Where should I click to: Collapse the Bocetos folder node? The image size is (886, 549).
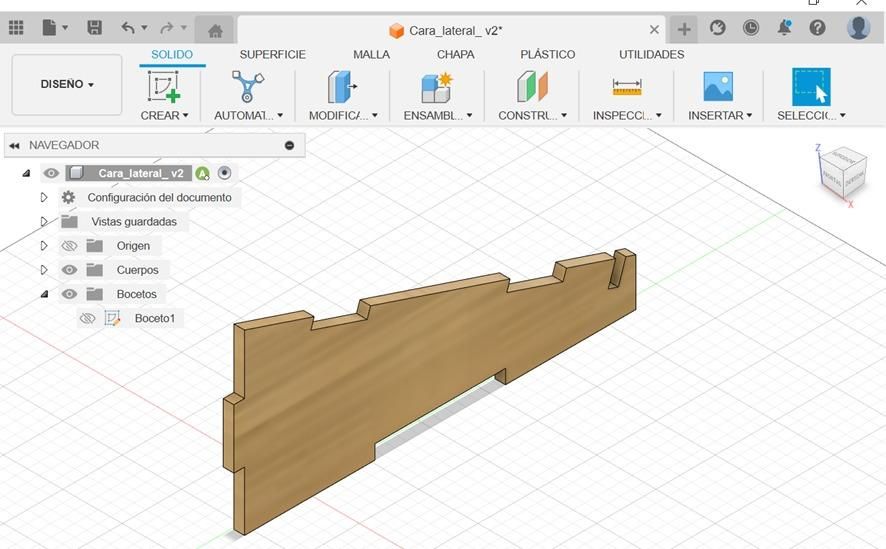coord(44,294)
